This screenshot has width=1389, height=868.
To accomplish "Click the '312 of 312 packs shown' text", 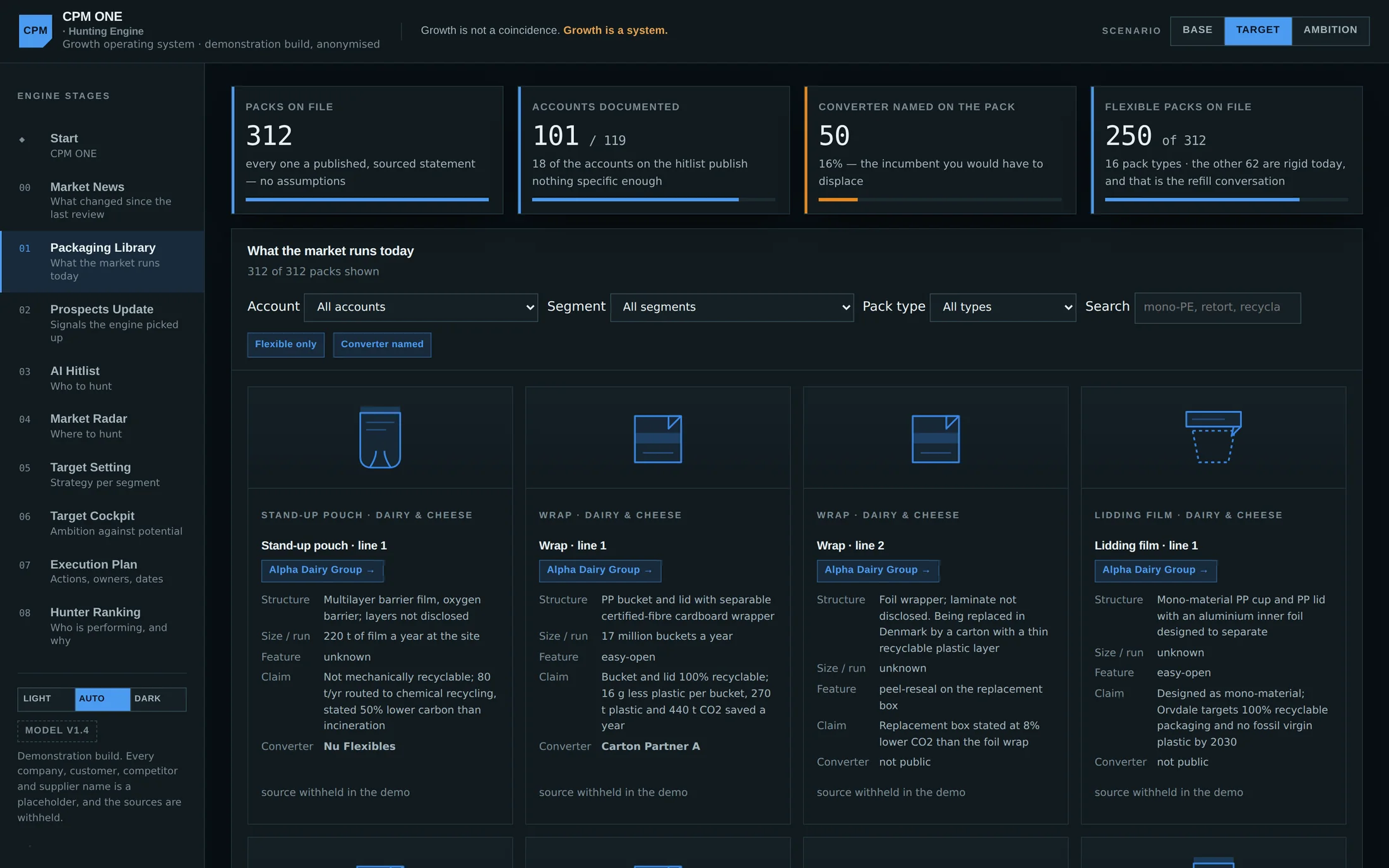I will pos(313,271).
